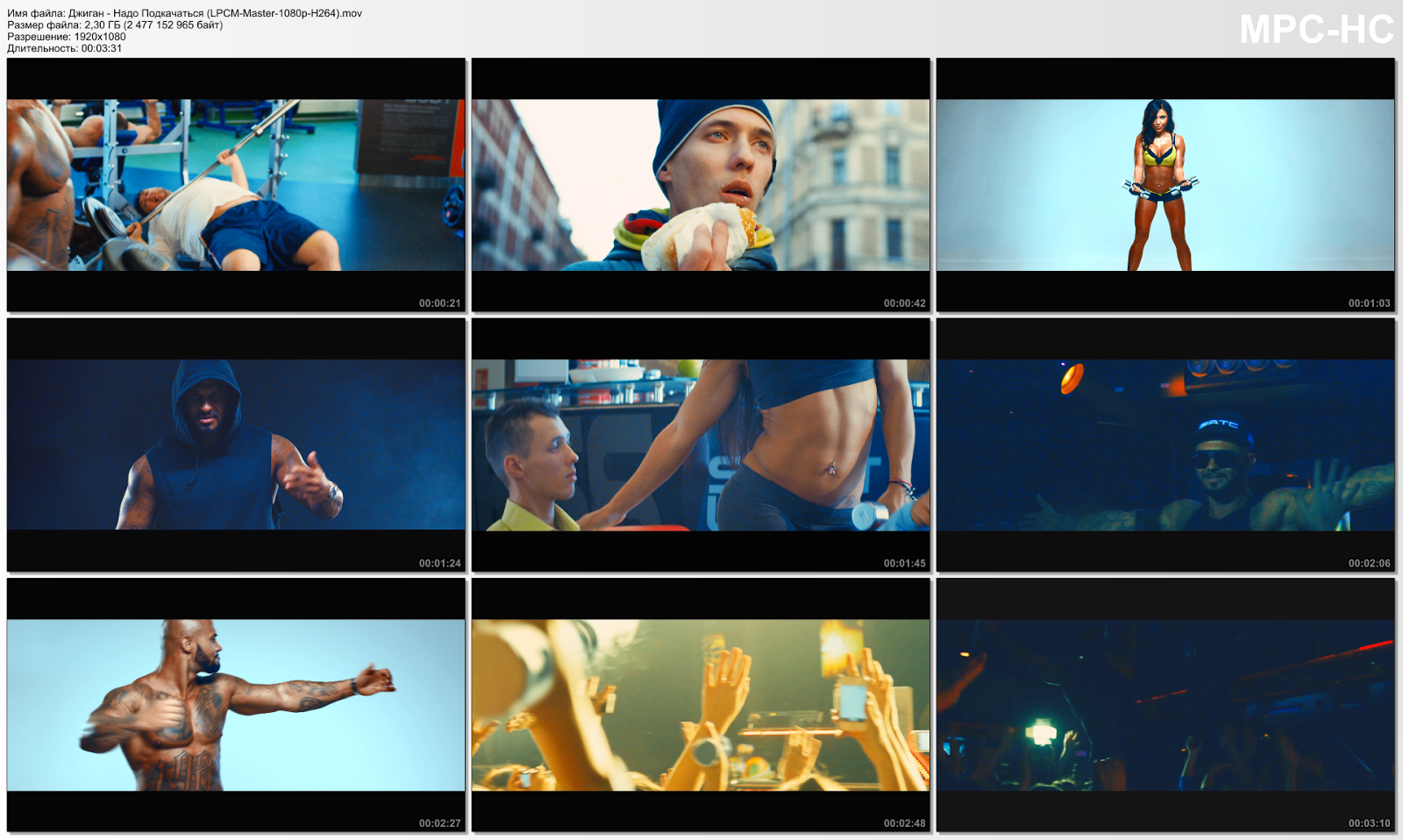Viewport: 1403px width, 840px height.
Task: Select the "Разрешение: 1920x1080" line
Action: [67, 37]
